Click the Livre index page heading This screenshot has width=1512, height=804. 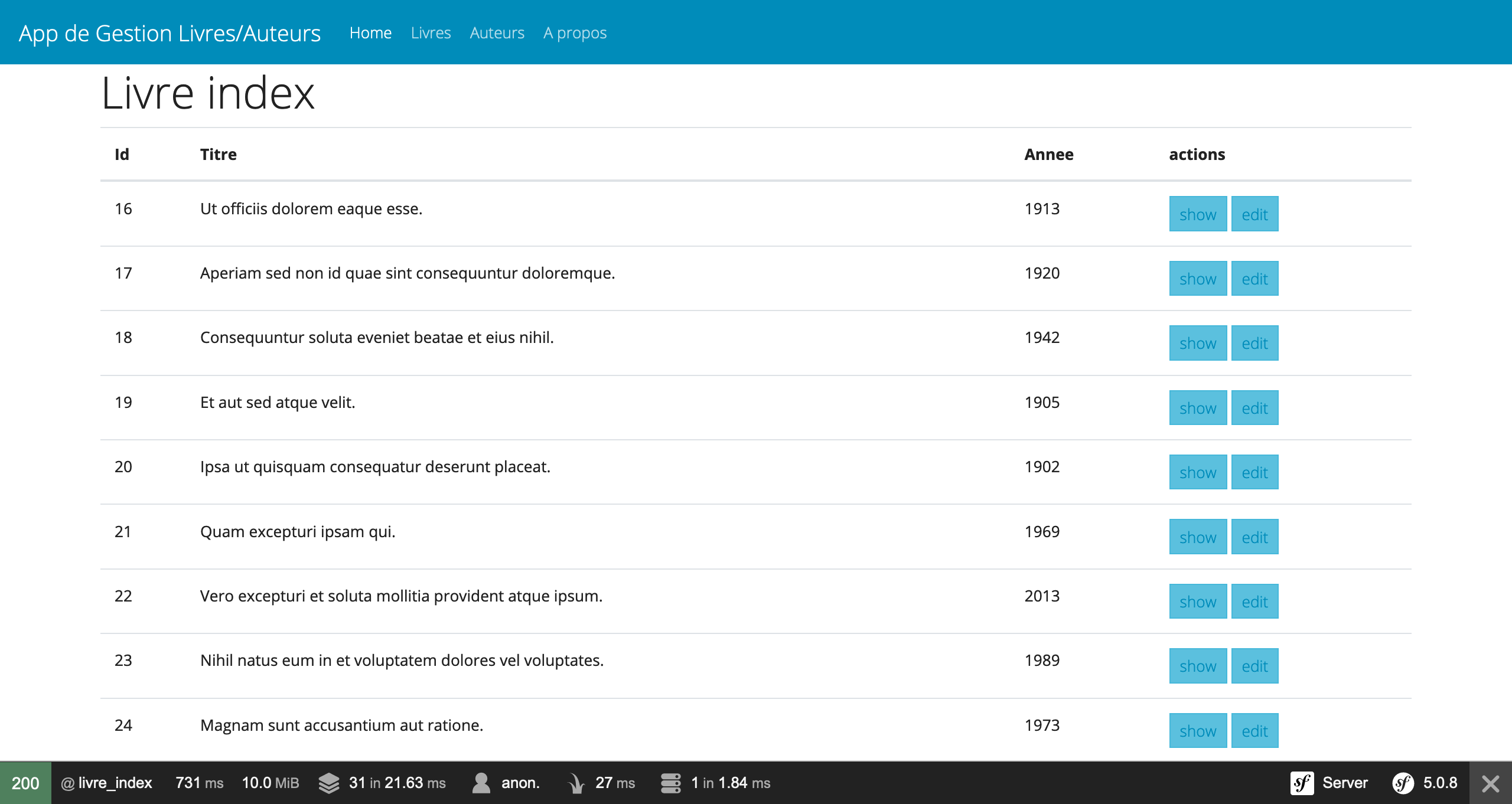point(208,93)
